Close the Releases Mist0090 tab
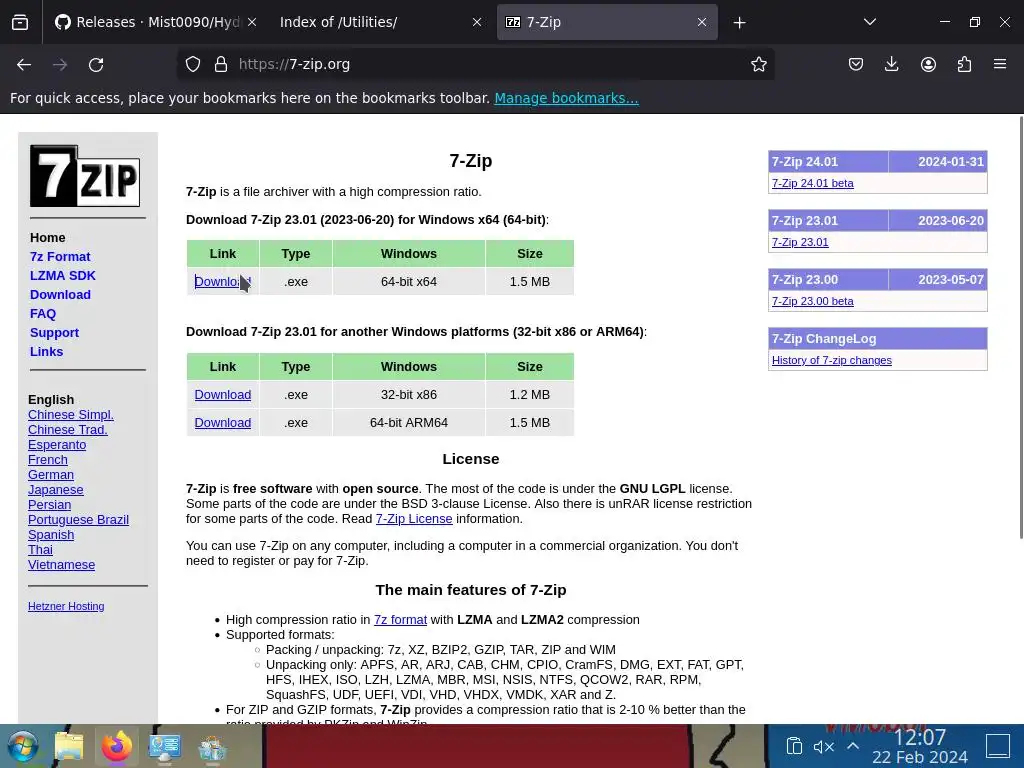1024x768 pixels. tap(252, 22)
